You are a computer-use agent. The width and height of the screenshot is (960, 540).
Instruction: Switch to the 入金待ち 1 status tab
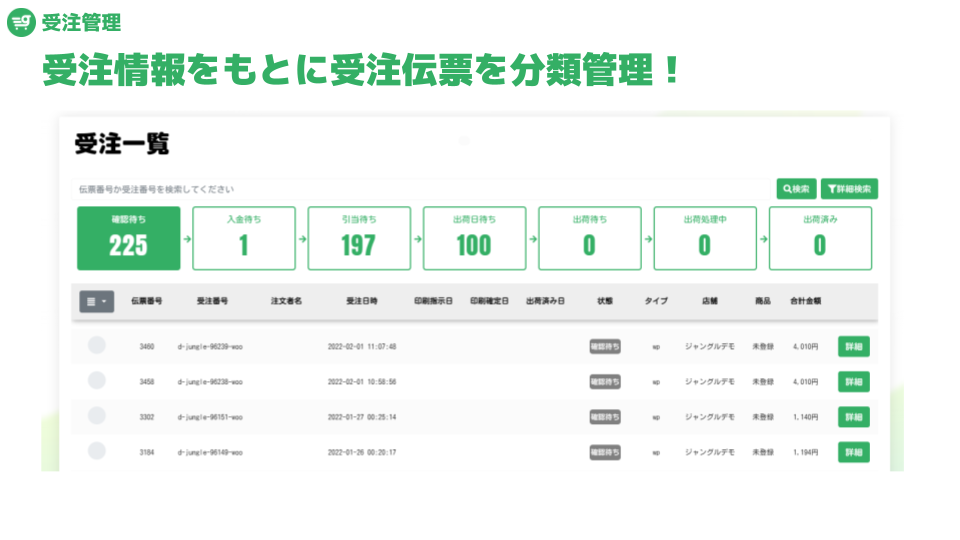(x=244, y=238)
